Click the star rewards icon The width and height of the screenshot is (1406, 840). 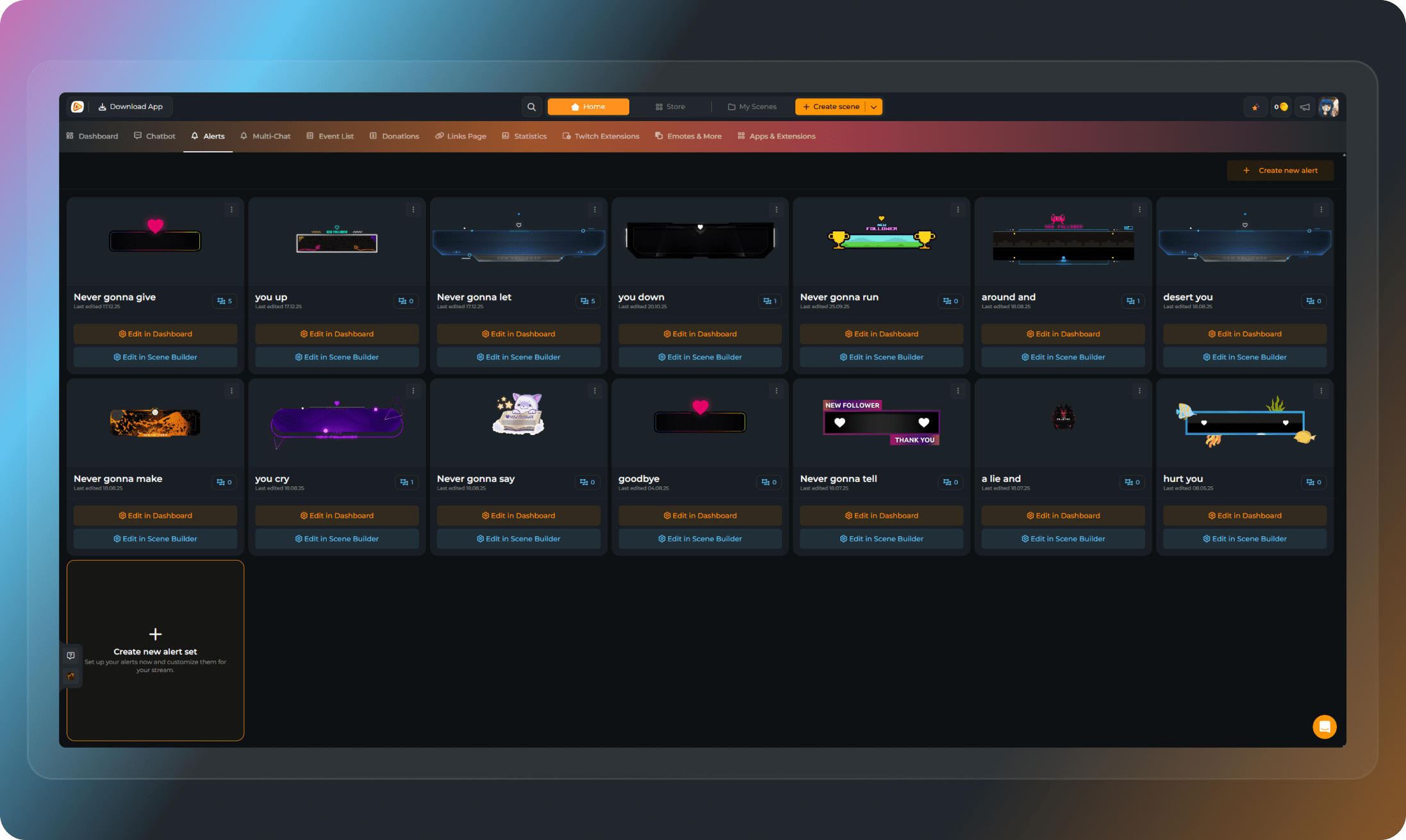1255,107
